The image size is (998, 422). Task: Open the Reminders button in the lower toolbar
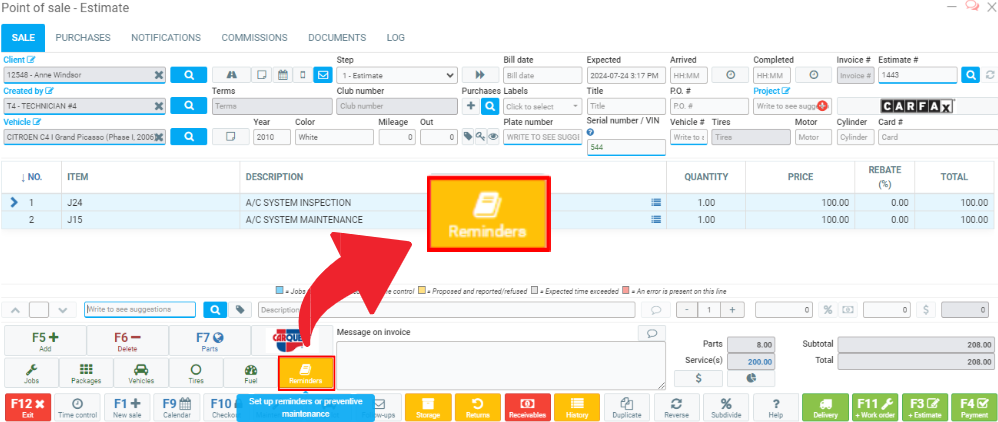(306, 374)
